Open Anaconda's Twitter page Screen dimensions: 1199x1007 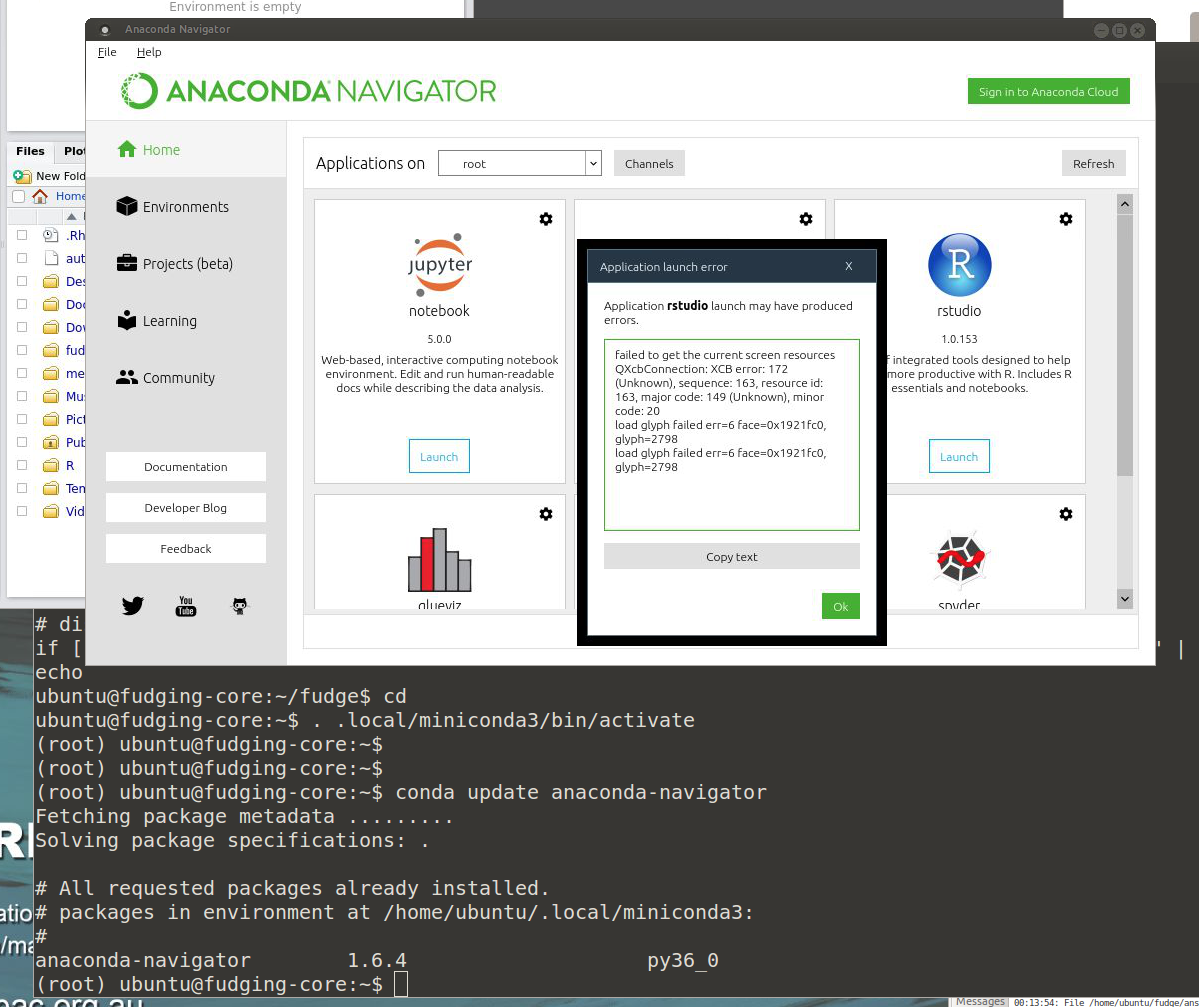pyautogui.click(x=132, y=606)
